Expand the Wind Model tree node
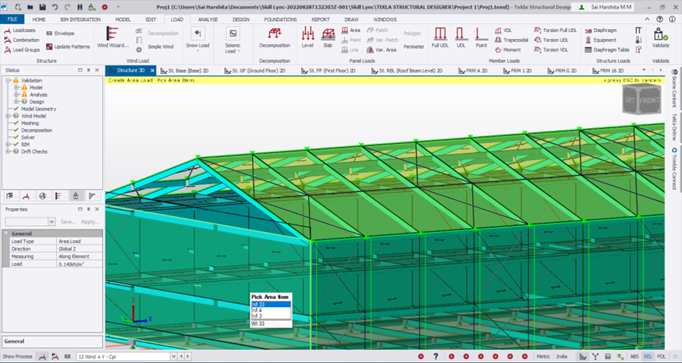The image size is (682, 363). [x=8, y=116]
